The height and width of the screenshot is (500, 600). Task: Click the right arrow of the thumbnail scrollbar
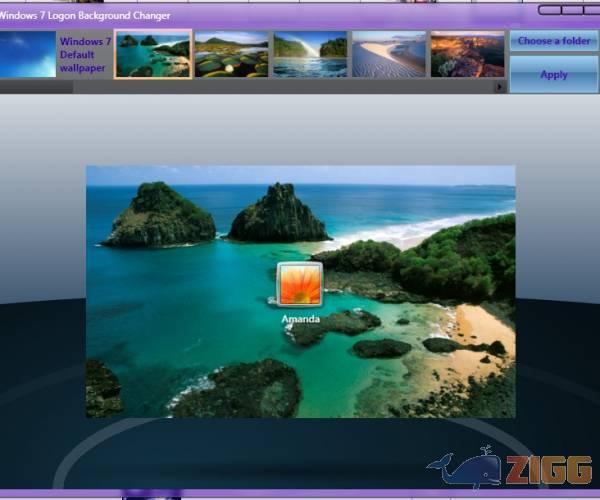(500, 87)
